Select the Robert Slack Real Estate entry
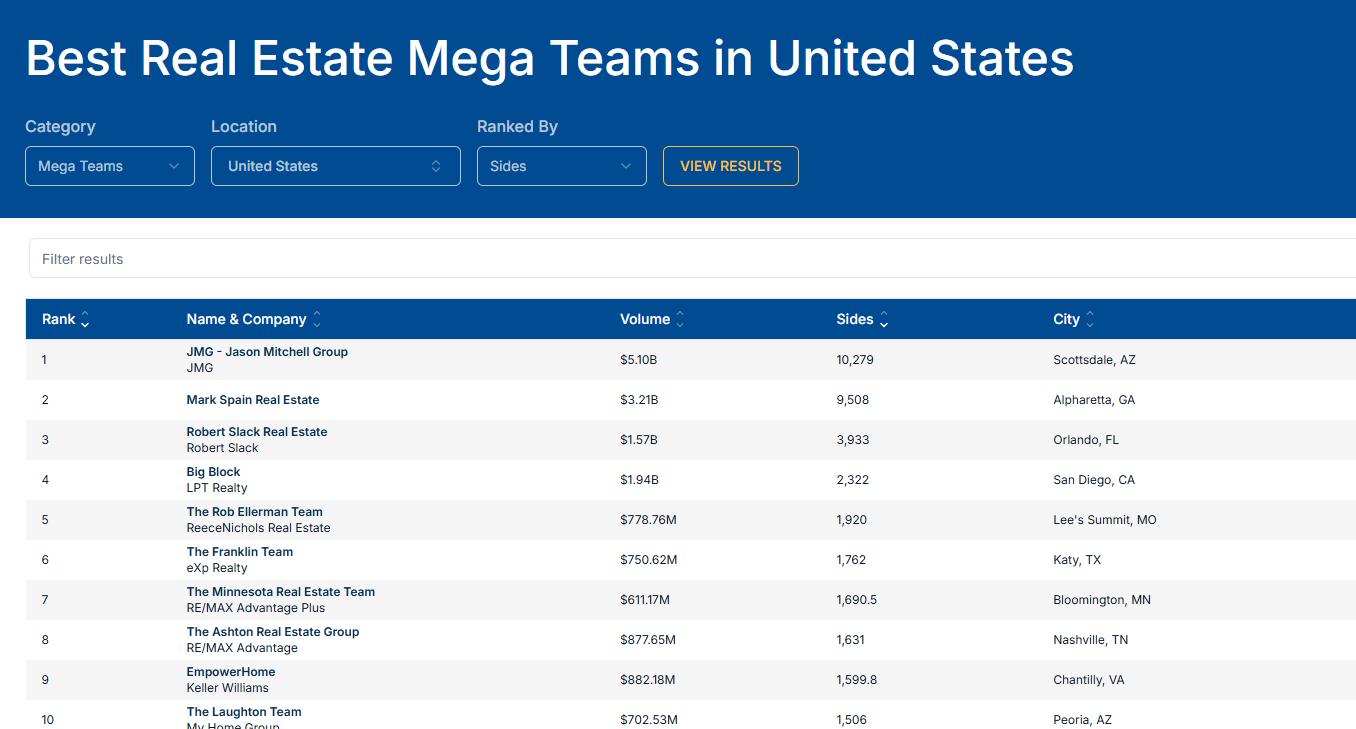The width and height of the screenshot is (1356, 729). point(257,432)
